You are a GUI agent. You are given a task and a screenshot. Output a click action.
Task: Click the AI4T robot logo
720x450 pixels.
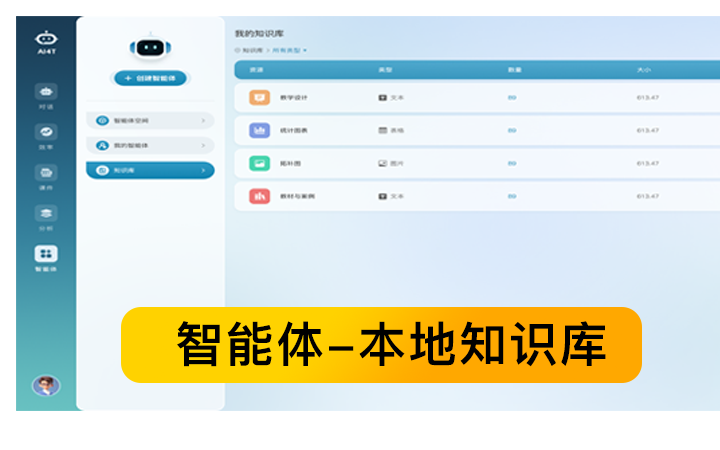pos(46,38)
